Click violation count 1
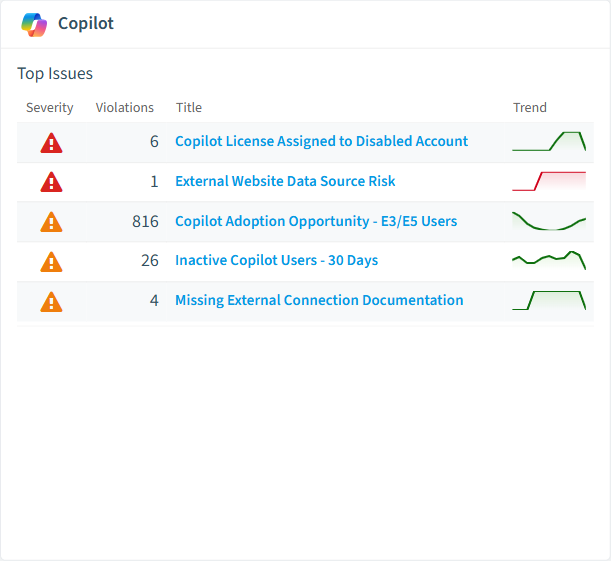This screenshot has height=561, width=611. (x=154, y=182)
